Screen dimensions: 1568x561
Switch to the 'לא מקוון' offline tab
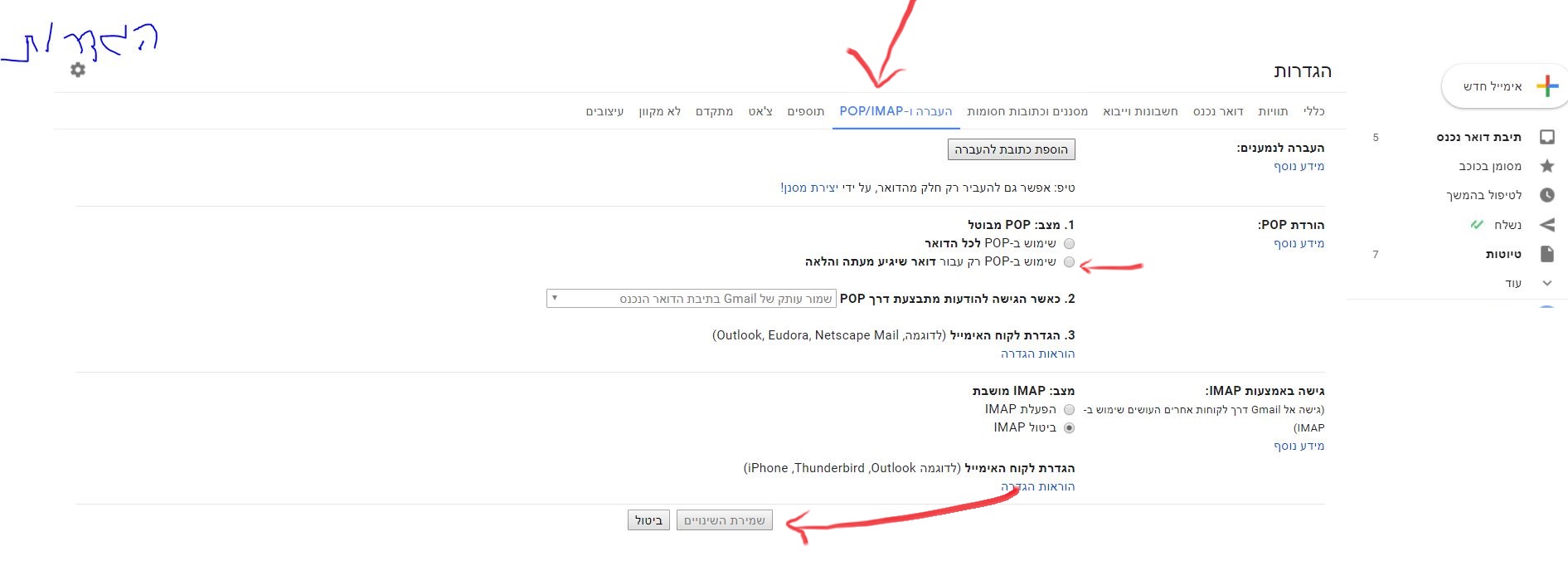(x=660, y=111)
